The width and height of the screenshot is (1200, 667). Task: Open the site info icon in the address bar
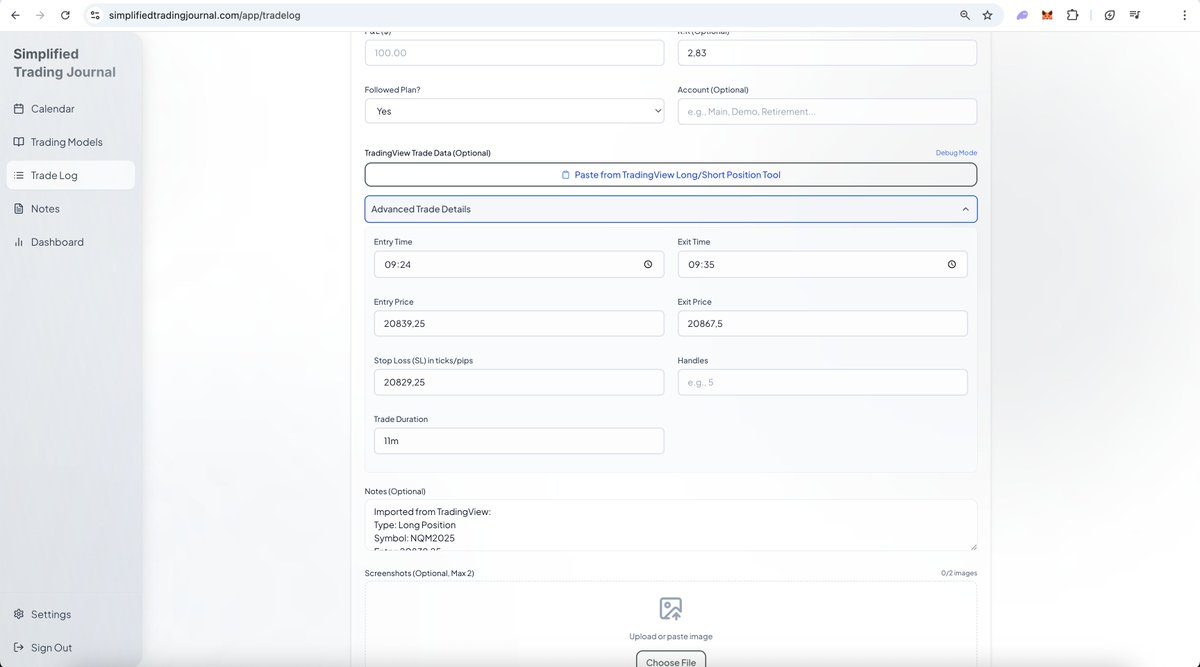coord(95,15)
